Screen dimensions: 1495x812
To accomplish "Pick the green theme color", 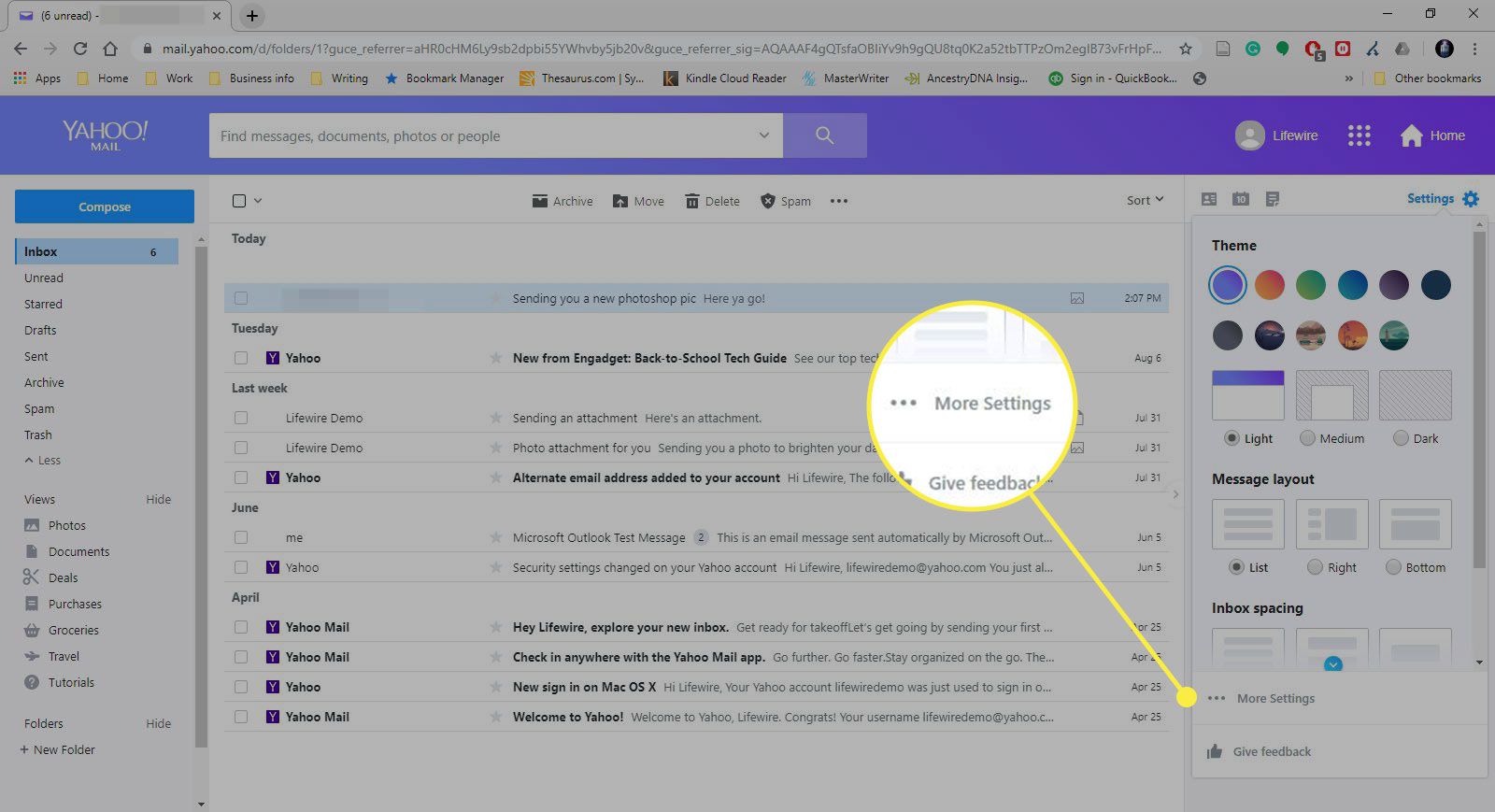I will point(1311,284).
